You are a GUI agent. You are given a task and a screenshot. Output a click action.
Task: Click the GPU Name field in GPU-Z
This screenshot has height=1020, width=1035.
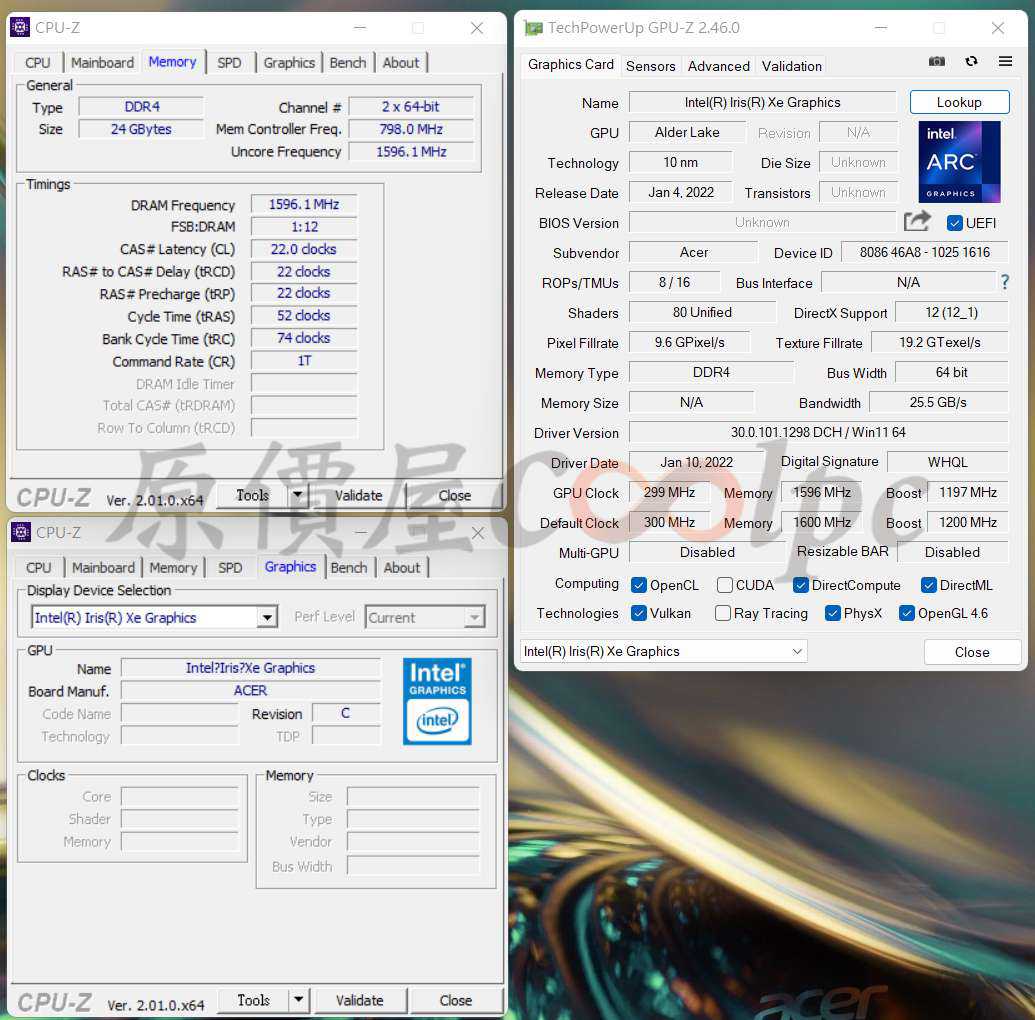pyautogui.click(x=762, y=102)
